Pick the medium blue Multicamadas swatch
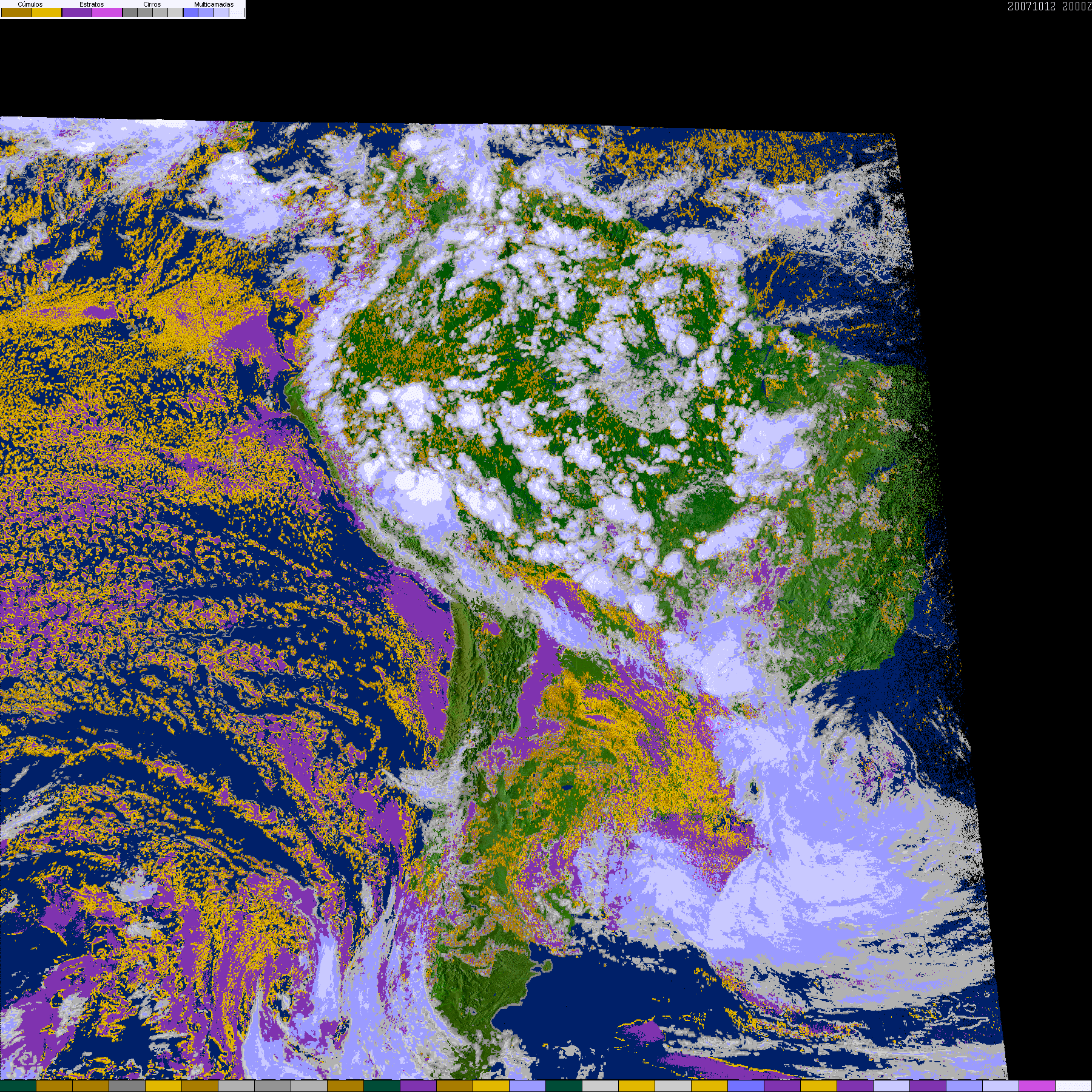This screenshot has width=1092, height=1092. pos(206,12)
